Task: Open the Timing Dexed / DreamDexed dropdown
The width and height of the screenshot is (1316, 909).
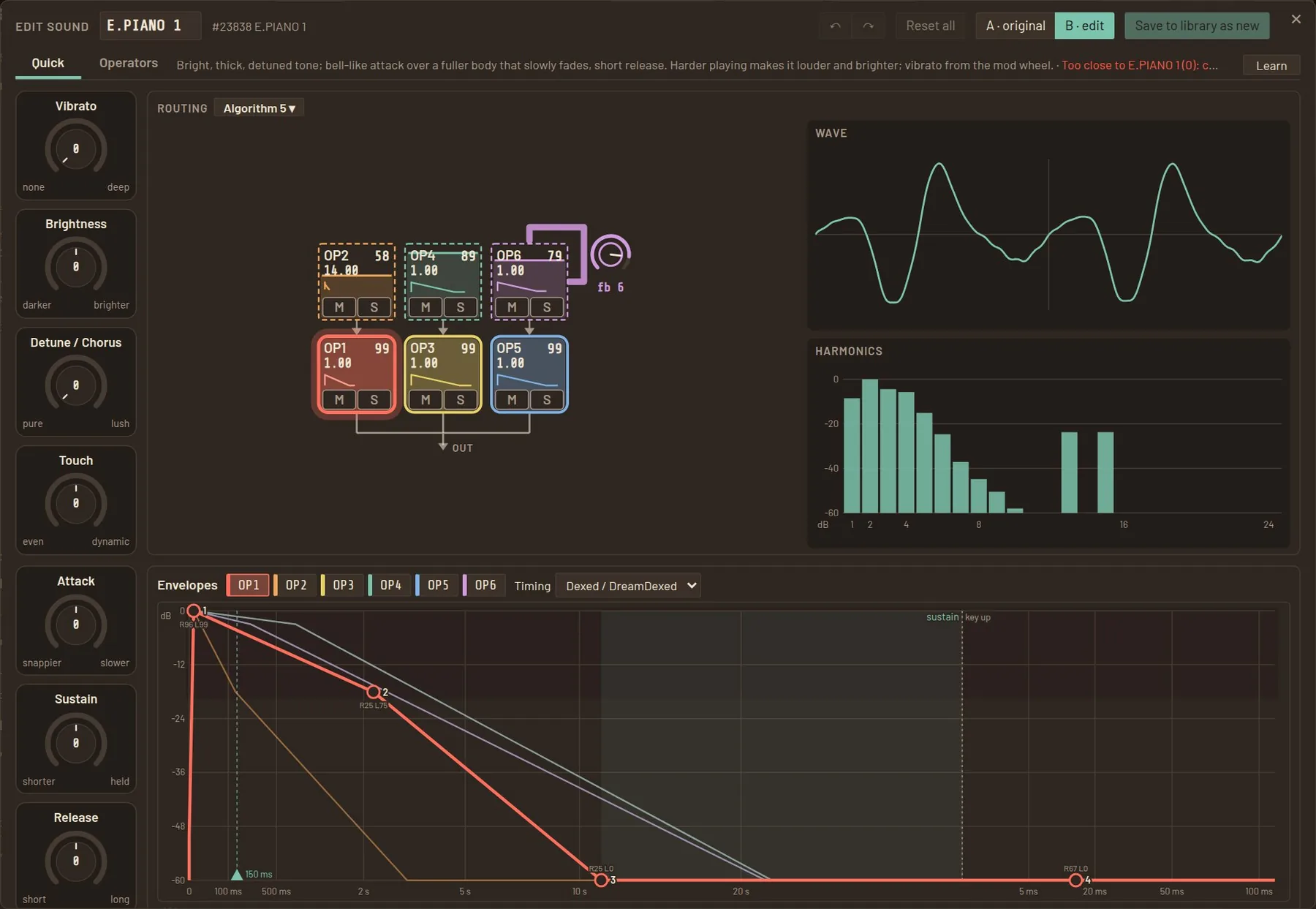Action: tap(628, 586)
